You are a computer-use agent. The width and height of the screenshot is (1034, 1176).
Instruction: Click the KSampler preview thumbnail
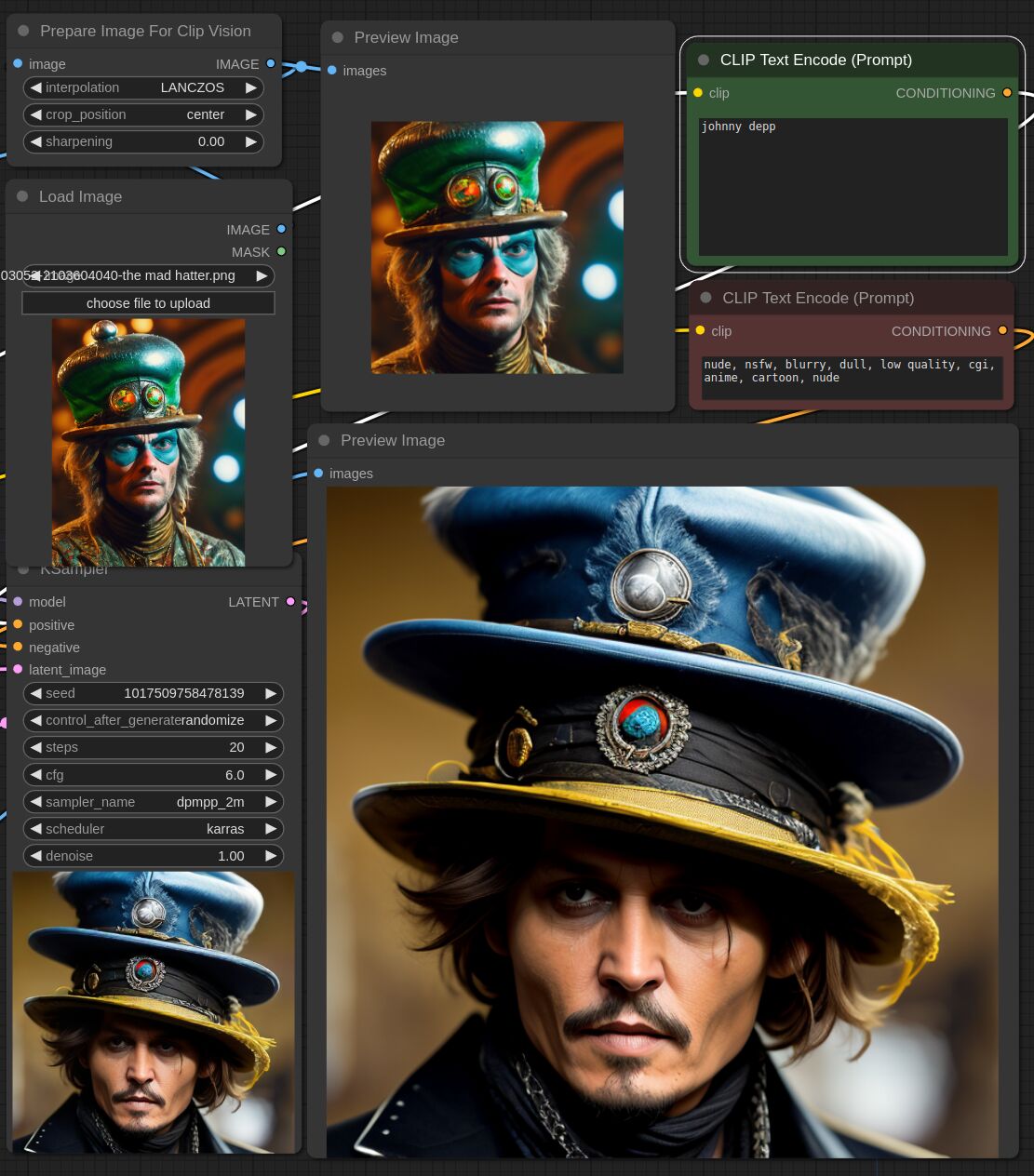[x=154, y=1012]
